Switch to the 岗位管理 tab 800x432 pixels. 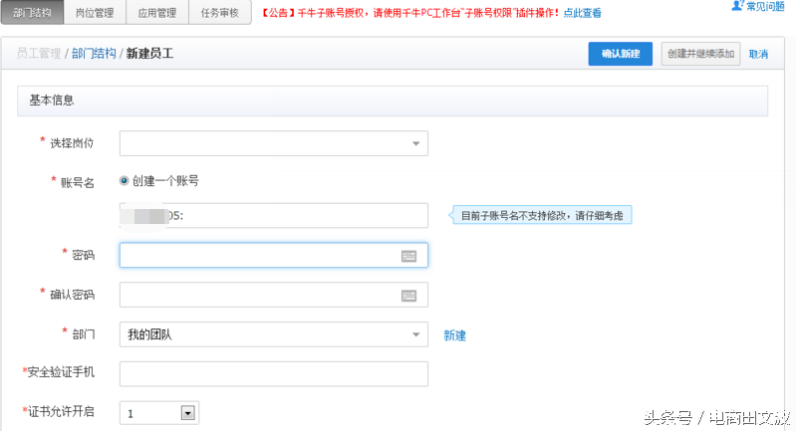[x=95, y=14]
